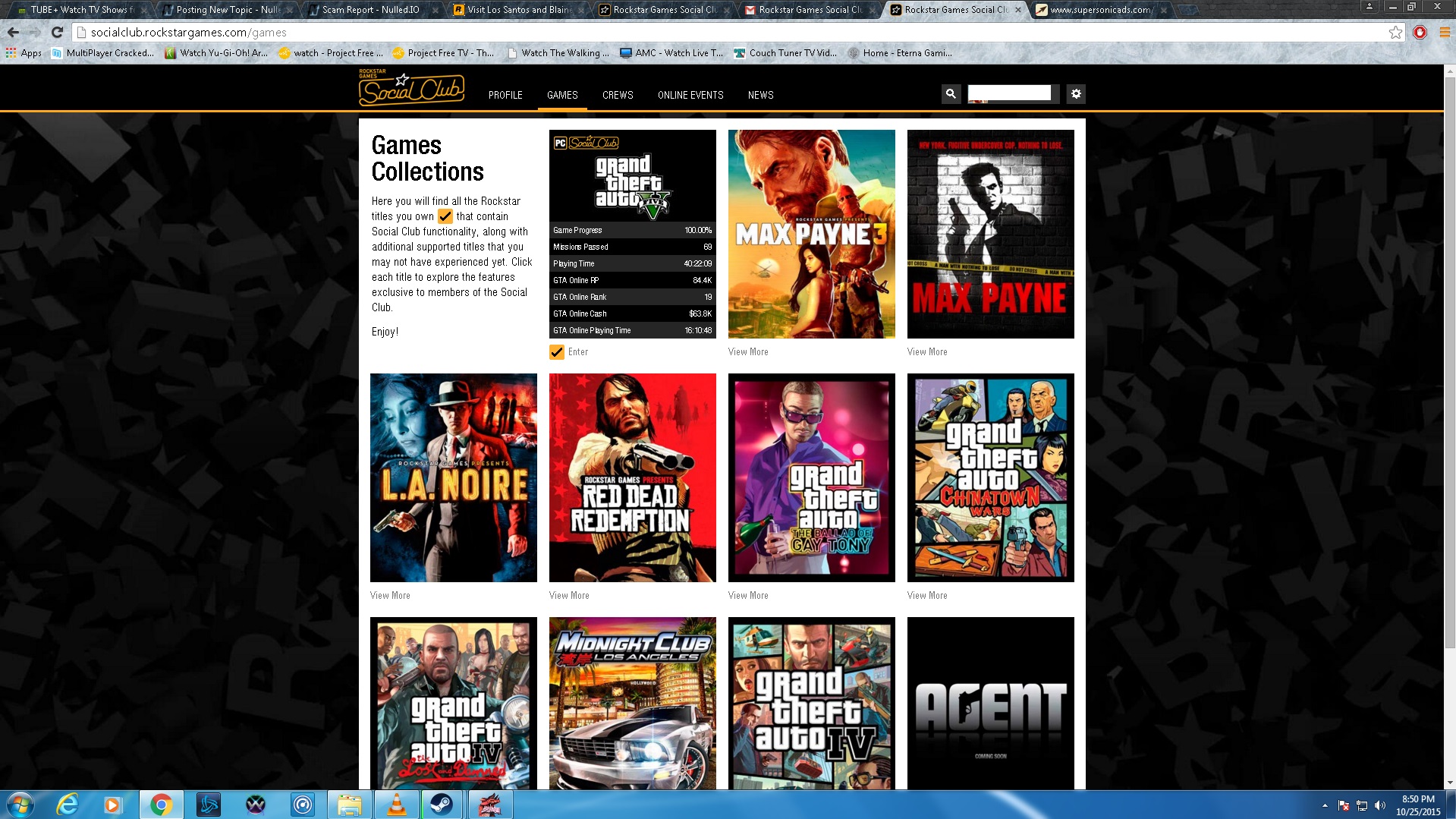Click the page scrollbar down arrow

click(x=1450, y=783)
